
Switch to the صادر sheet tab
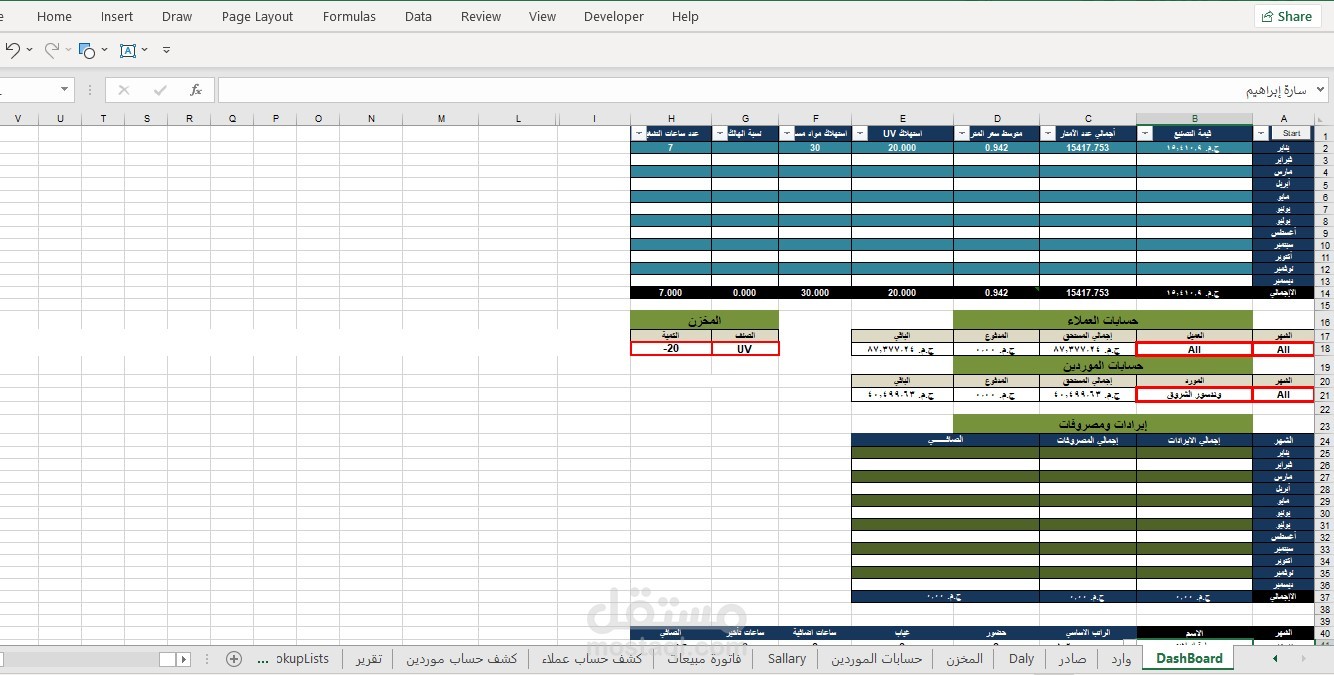pyautogui.click(x=1072, y=658)
